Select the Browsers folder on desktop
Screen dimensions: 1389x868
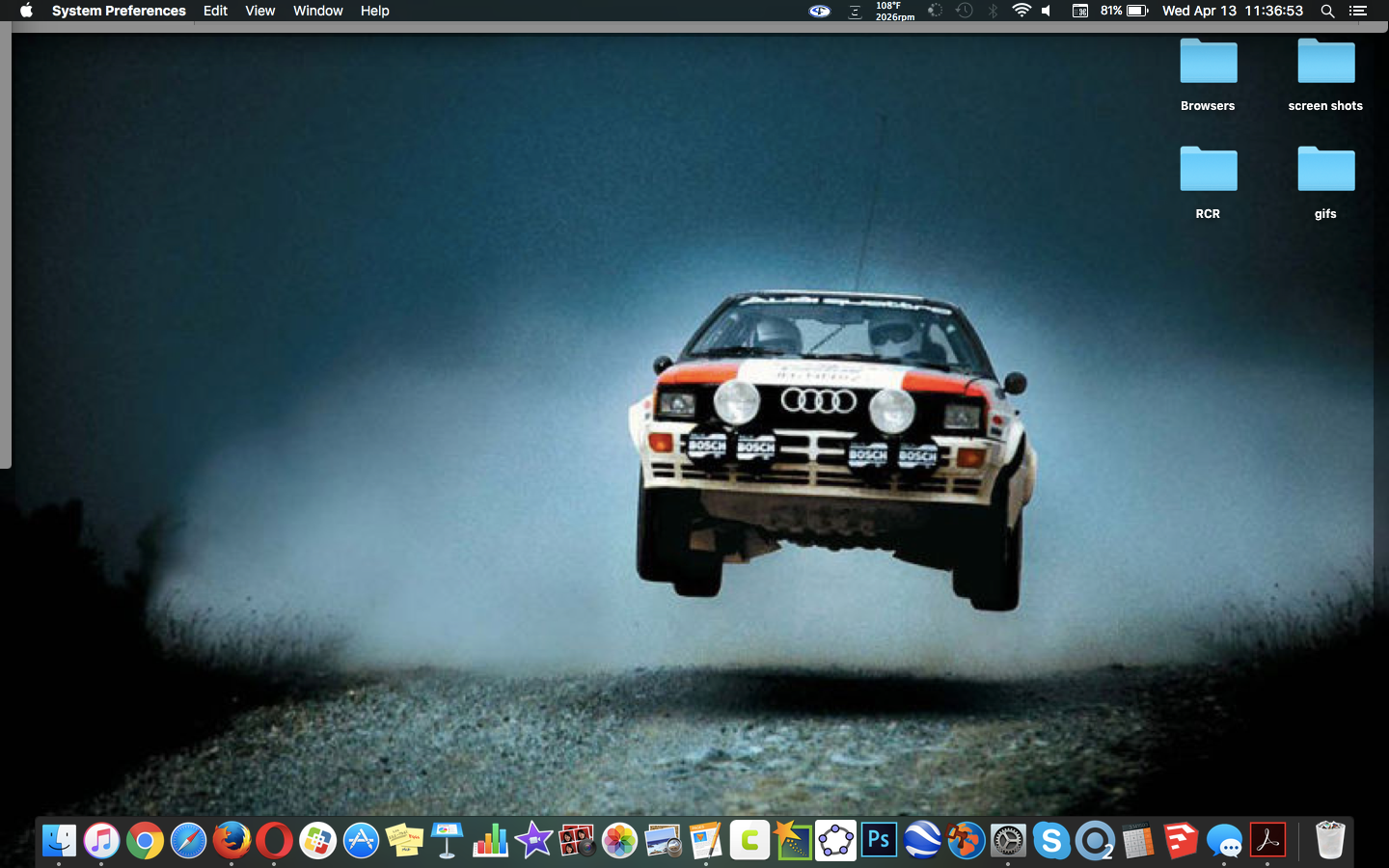pyautogui.click(x=1208, y=75)
